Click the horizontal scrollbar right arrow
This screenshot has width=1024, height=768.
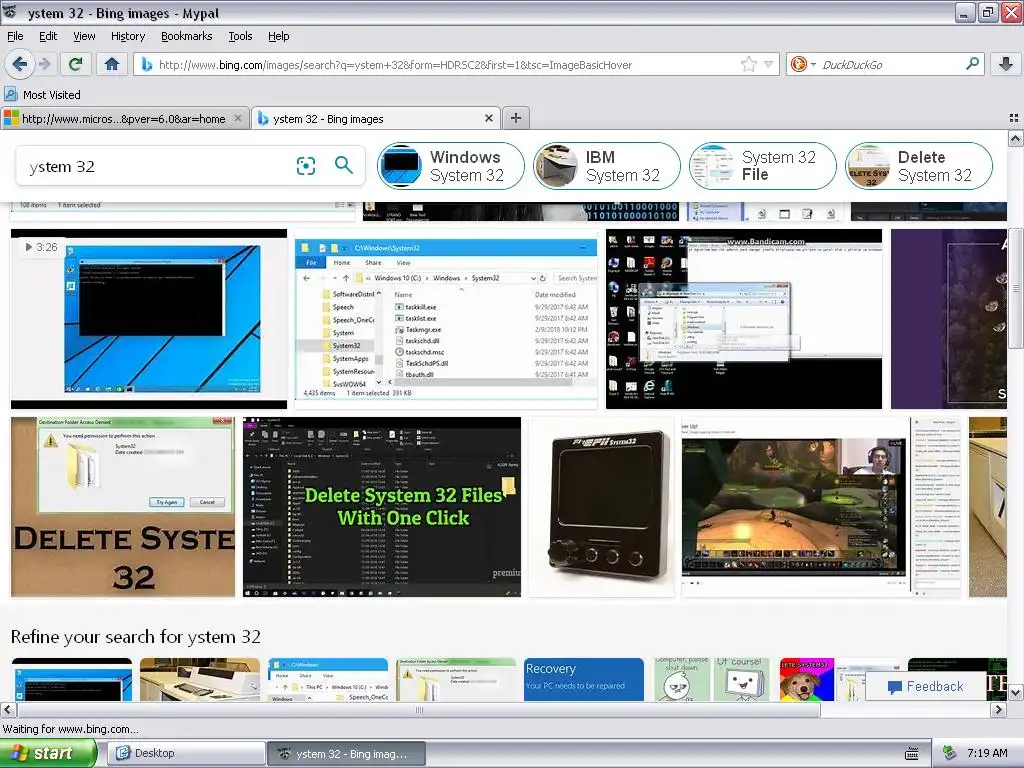(999, 709)
